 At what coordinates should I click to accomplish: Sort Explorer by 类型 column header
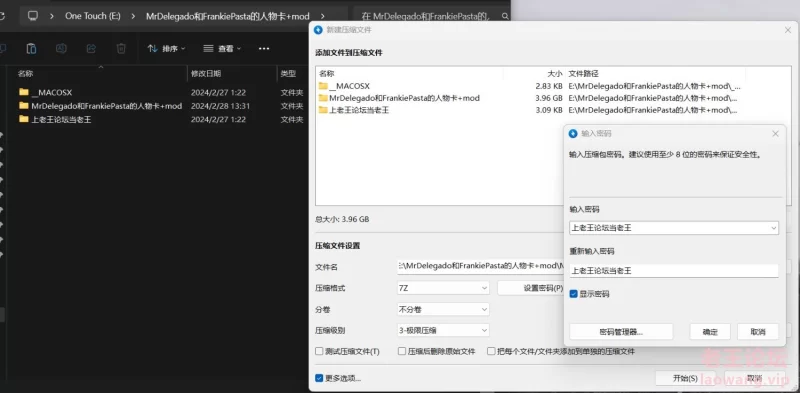288,73
